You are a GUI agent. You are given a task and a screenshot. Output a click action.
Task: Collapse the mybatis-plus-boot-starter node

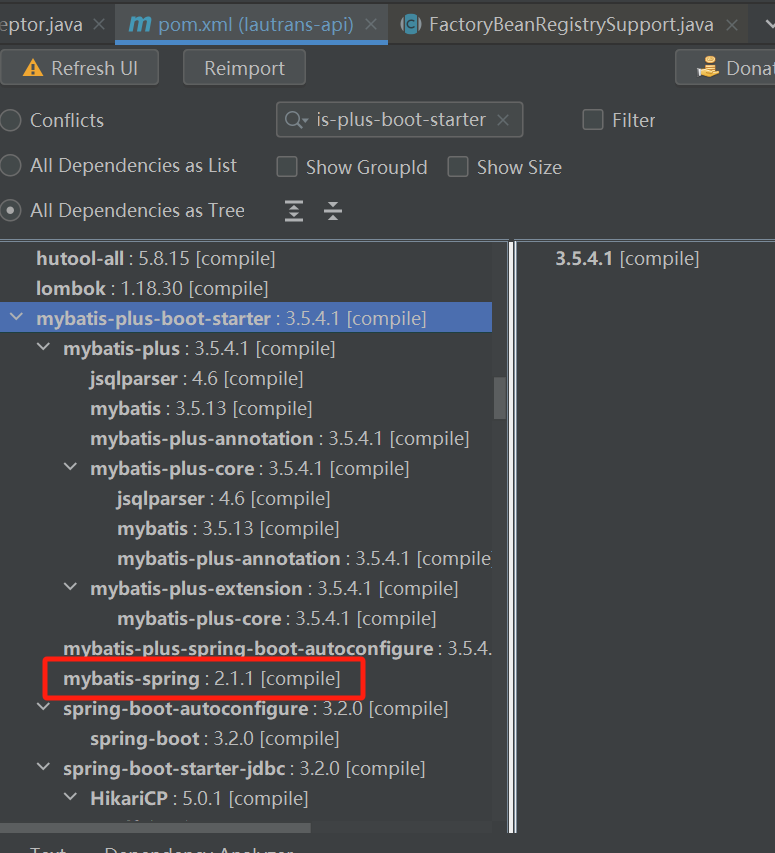pyautogui.click(x=16, y=317)
